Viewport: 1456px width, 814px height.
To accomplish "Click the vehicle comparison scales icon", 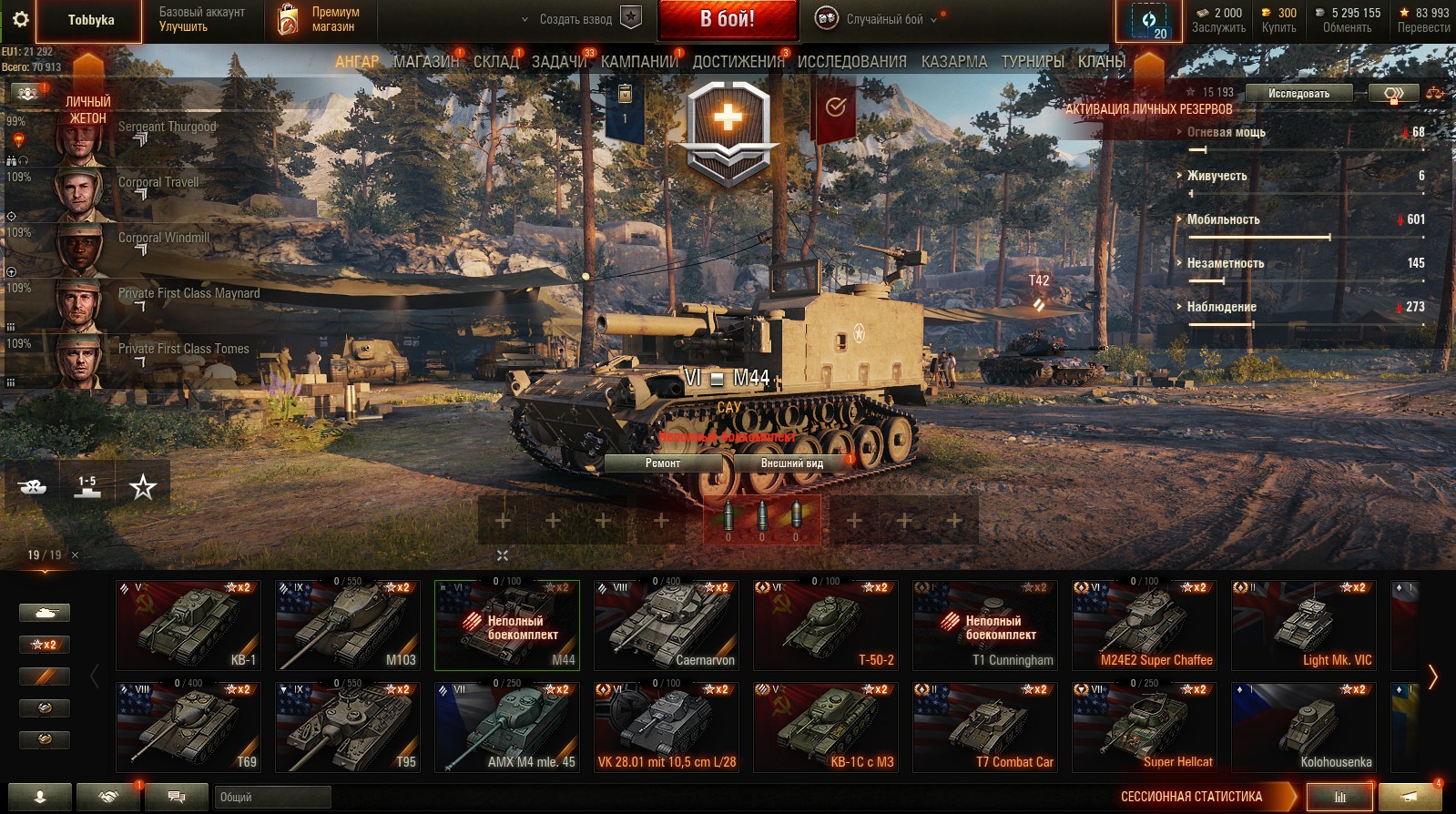I will [1435, 93].
